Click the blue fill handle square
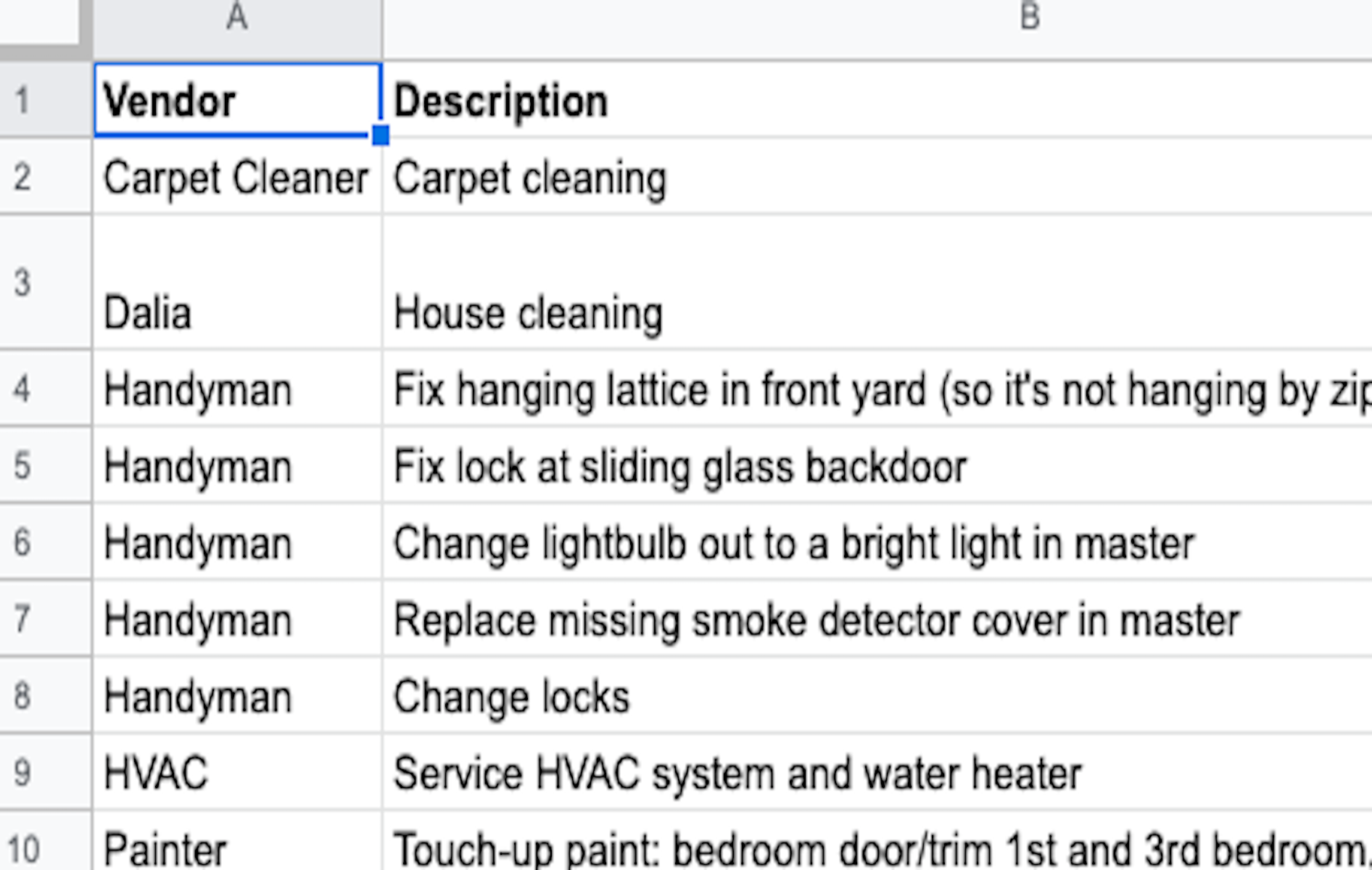The height and width of the screenshot is (870, 1372). click(x=380, y=135)
